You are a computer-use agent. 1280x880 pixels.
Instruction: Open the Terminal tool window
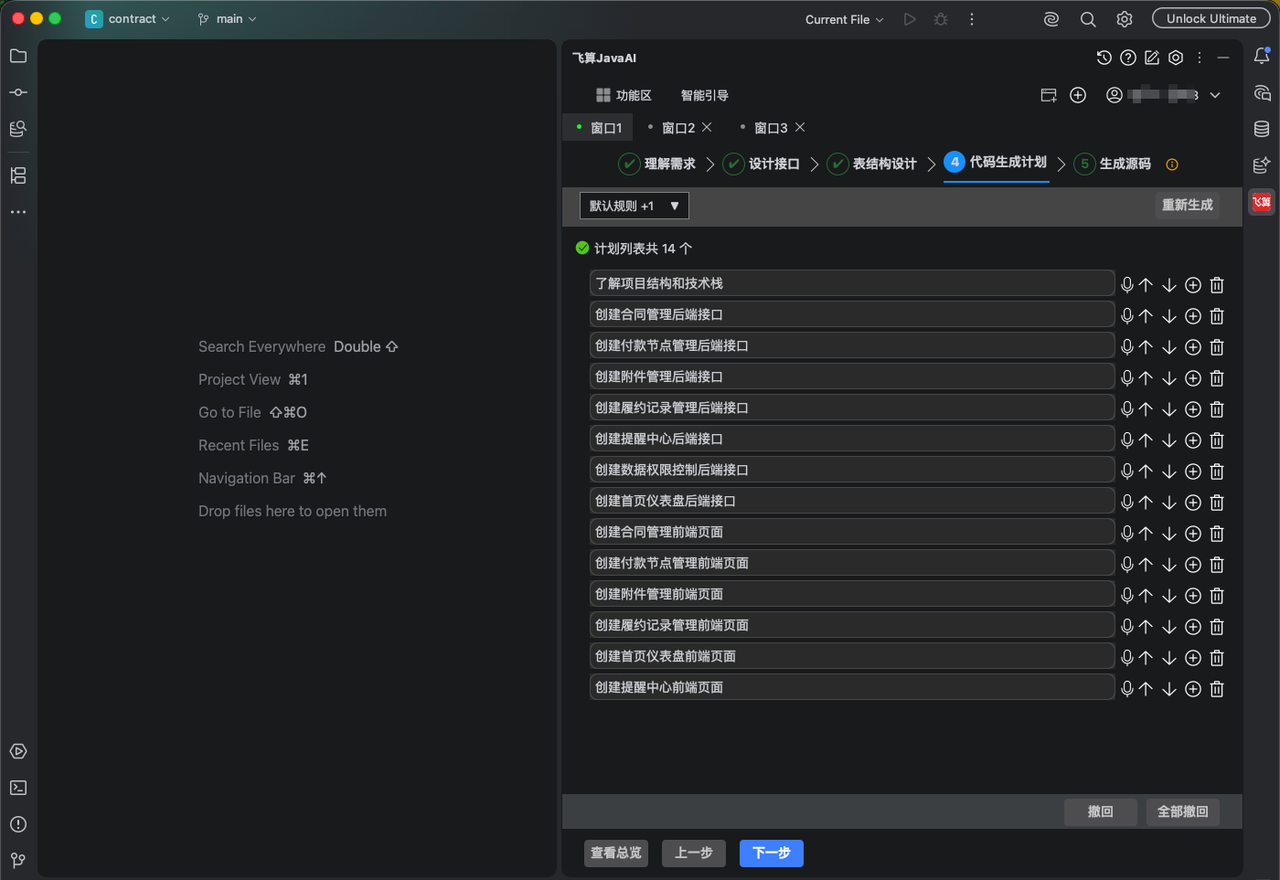click(x=18, y=788)
